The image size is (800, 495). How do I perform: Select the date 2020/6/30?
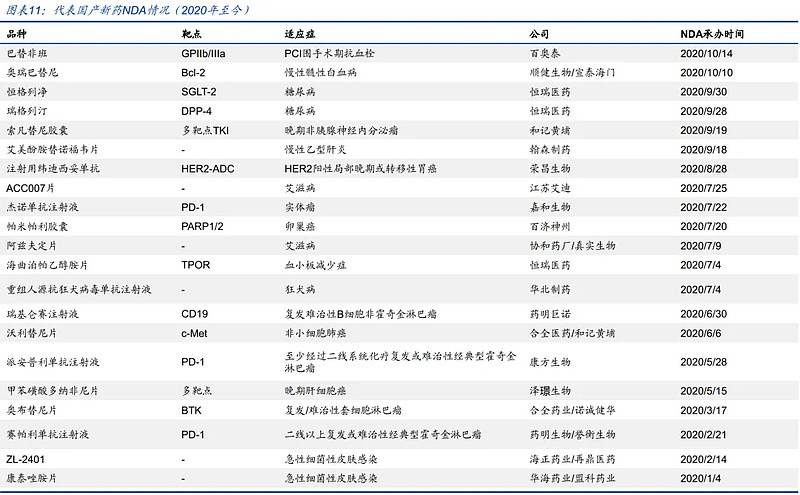[x=704, y=314]
